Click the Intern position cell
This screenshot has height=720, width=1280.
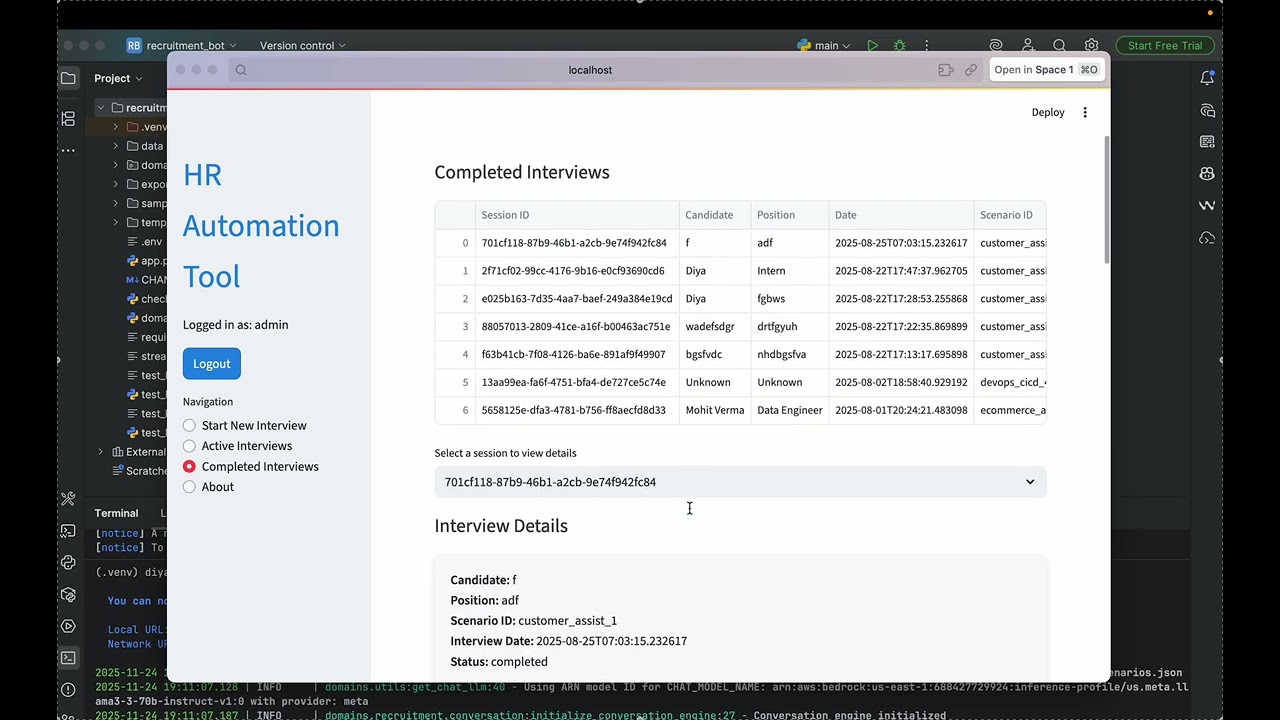pos(790,271)
